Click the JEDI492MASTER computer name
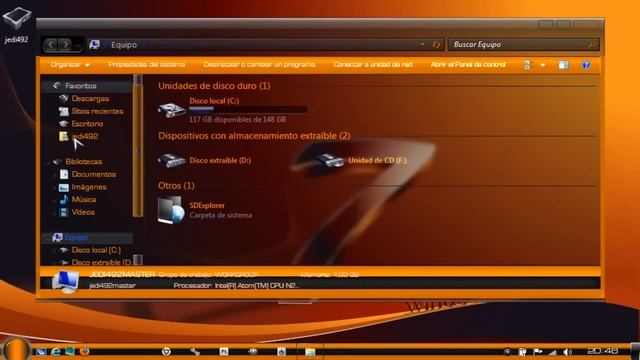 pyautogui.click(x=122, y=274)
